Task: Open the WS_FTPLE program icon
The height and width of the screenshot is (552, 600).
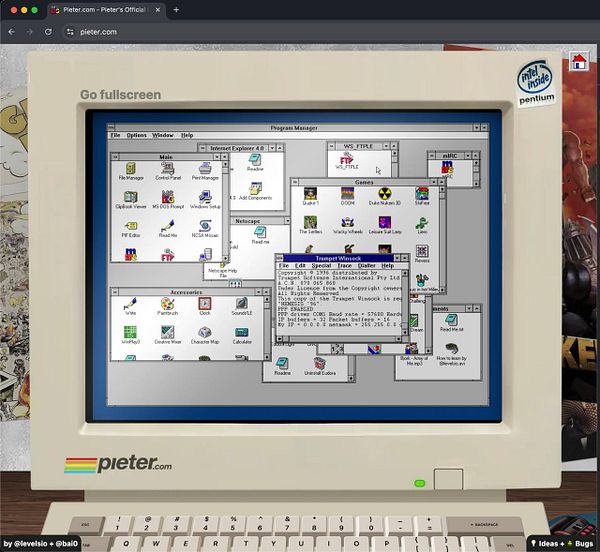Action: 347,161
